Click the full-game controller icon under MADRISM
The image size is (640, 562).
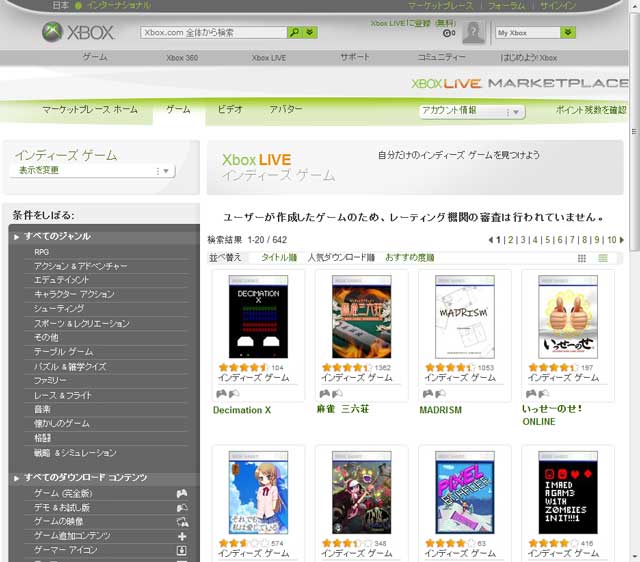click(x=428, y=394)
